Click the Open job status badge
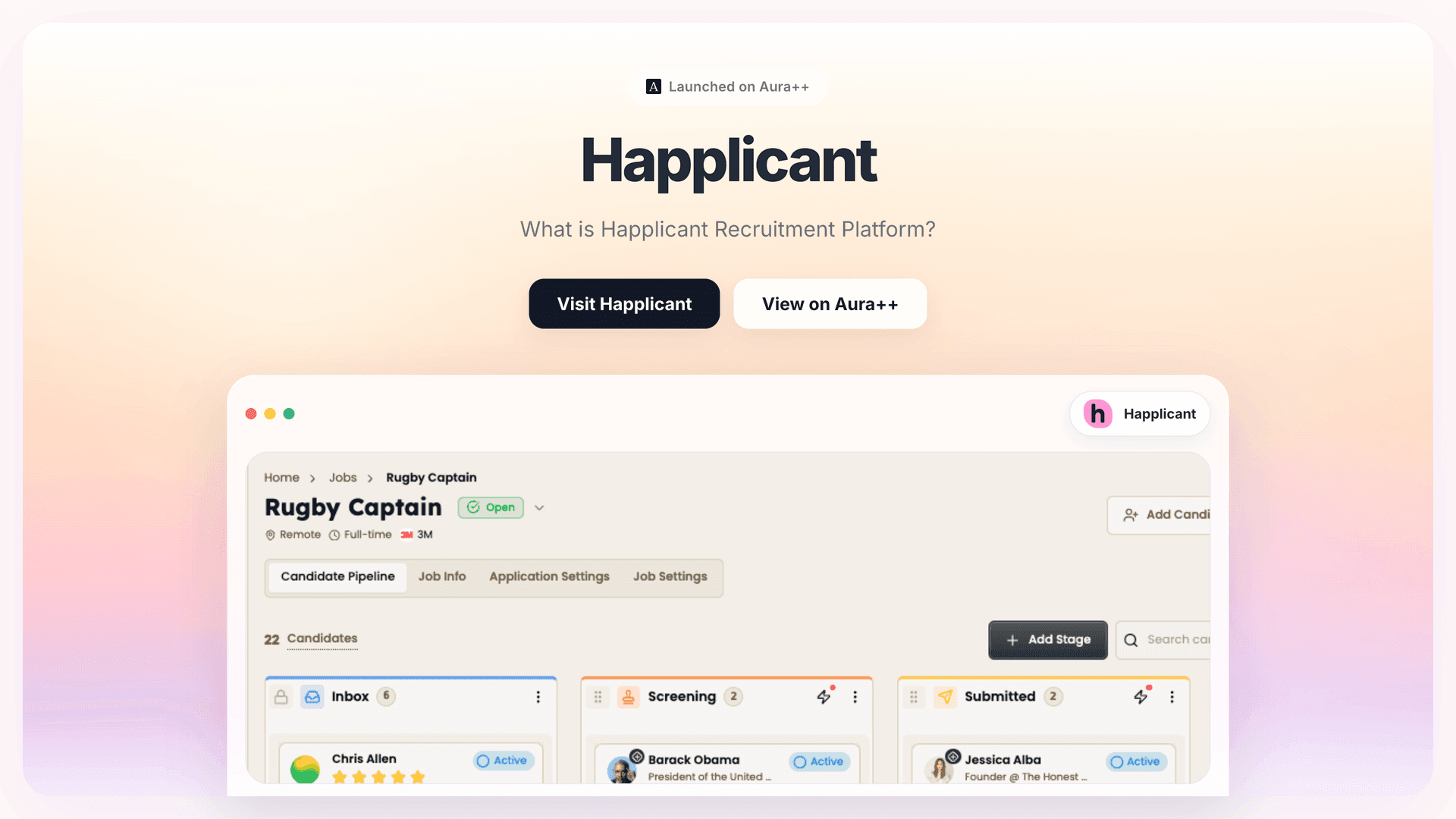Screen dimensions: 1456x819 click(491, 507)
